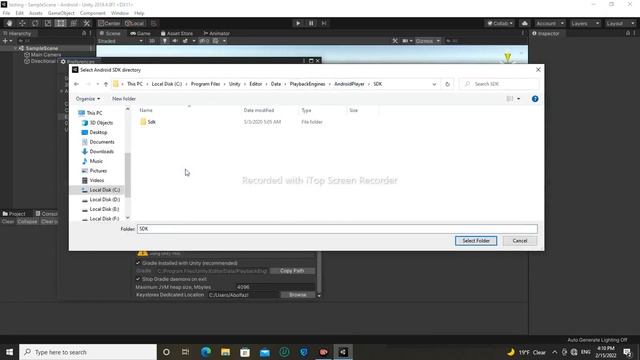
Task: Browse for Keystores Dedicated Location
Action: click(298, 295)
